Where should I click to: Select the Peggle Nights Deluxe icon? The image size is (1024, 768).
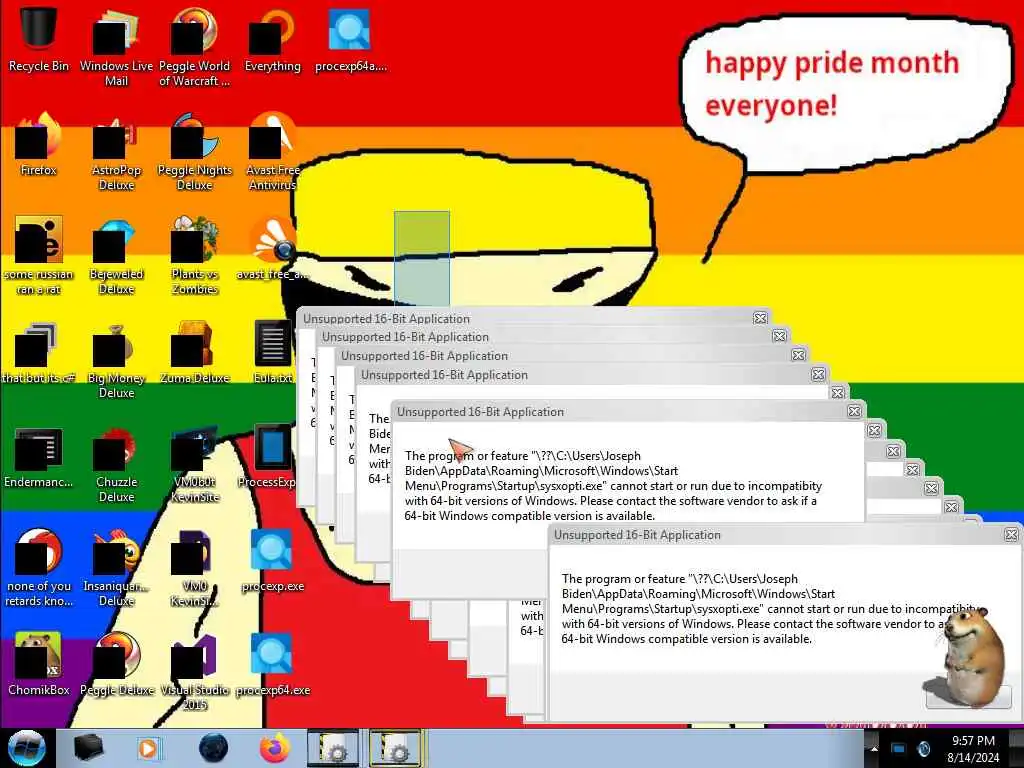195,152
